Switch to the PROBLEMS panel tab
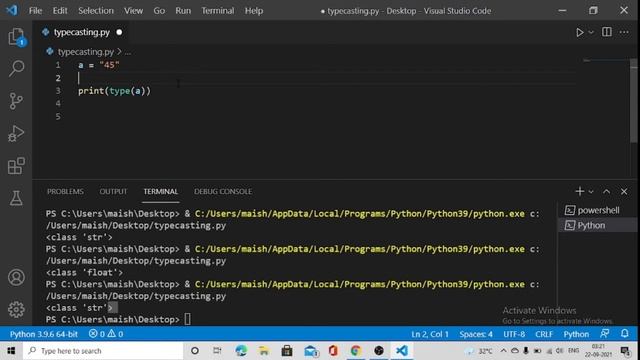 pyautogui.click(x=65, y=191)
